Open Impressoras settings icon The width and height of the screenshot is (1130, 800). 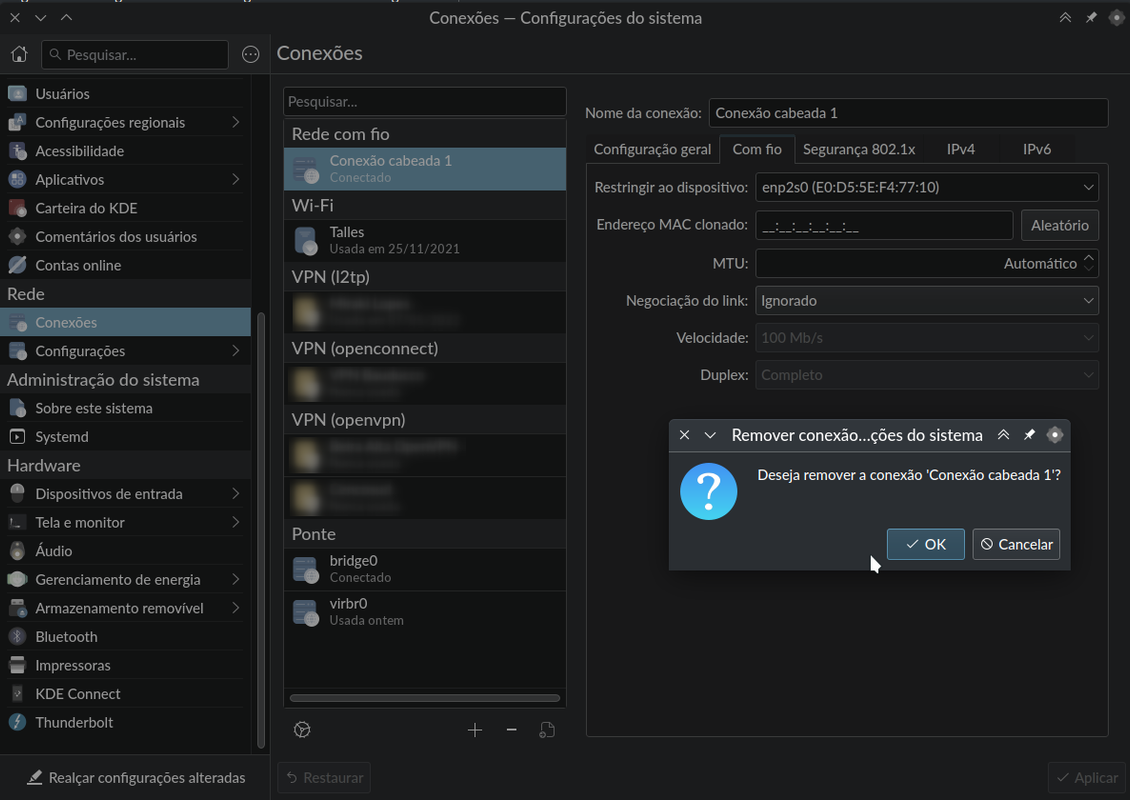point(17,665)
